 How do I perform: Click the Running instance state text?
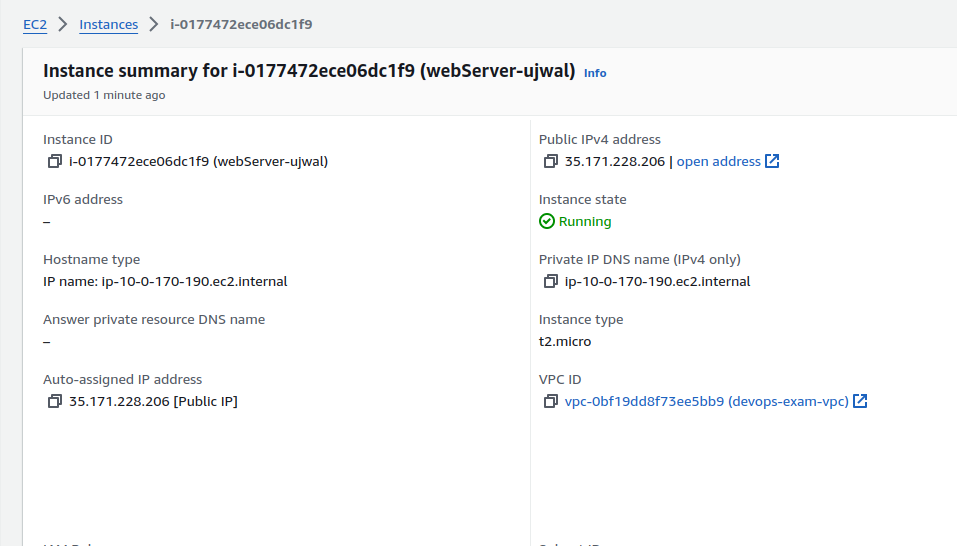(585, 221)
